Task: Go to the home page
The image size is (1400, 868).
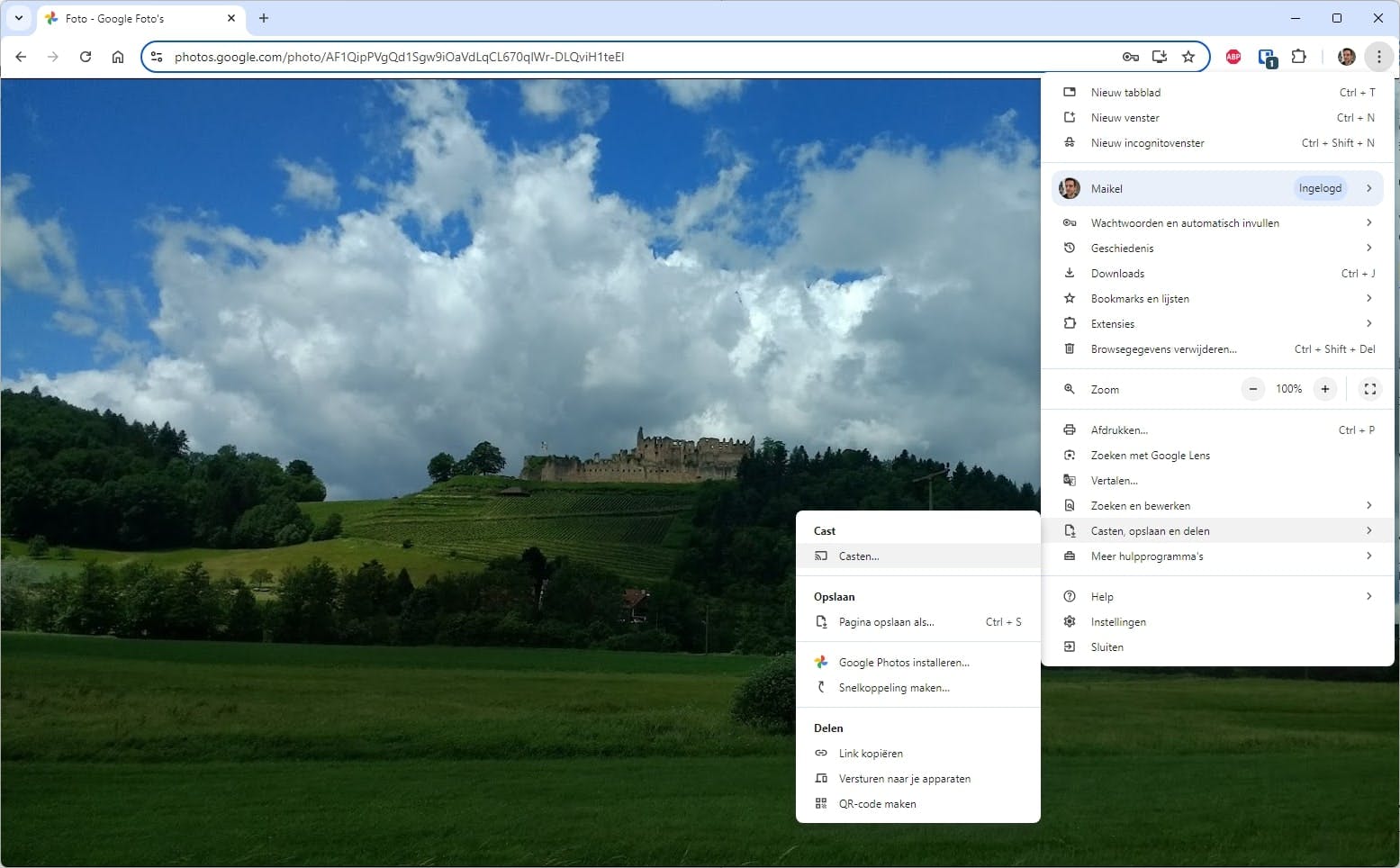Action: [118, 57]
